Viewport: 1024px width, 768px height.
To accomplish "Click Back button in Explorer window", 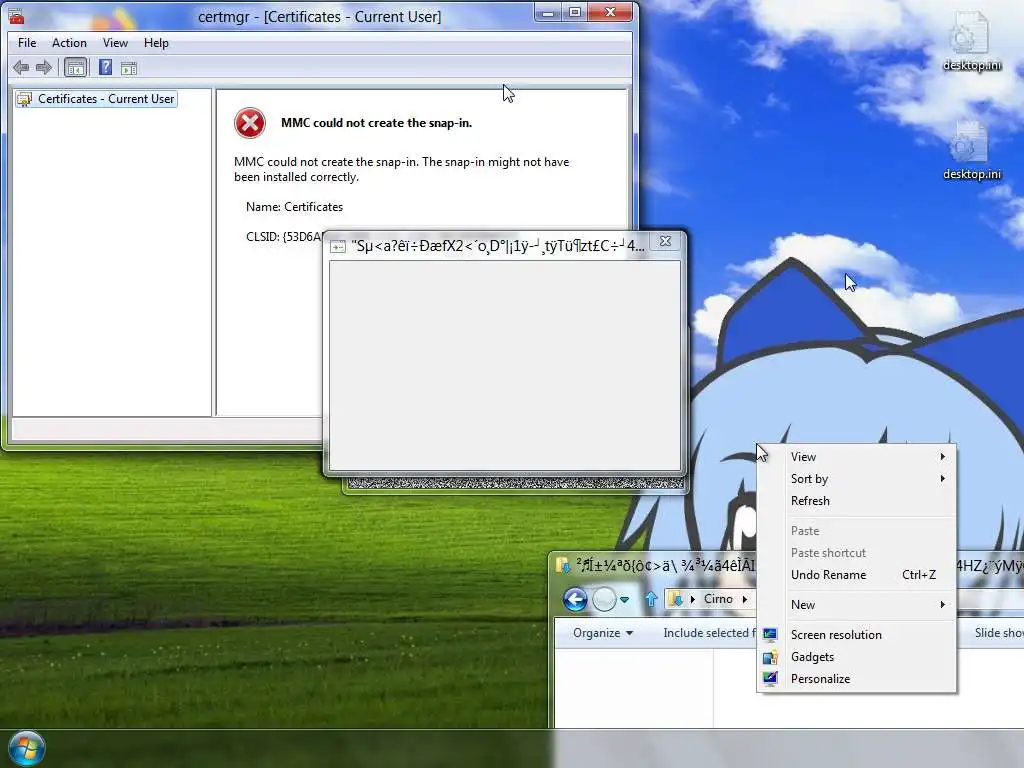I will point(575,599).
